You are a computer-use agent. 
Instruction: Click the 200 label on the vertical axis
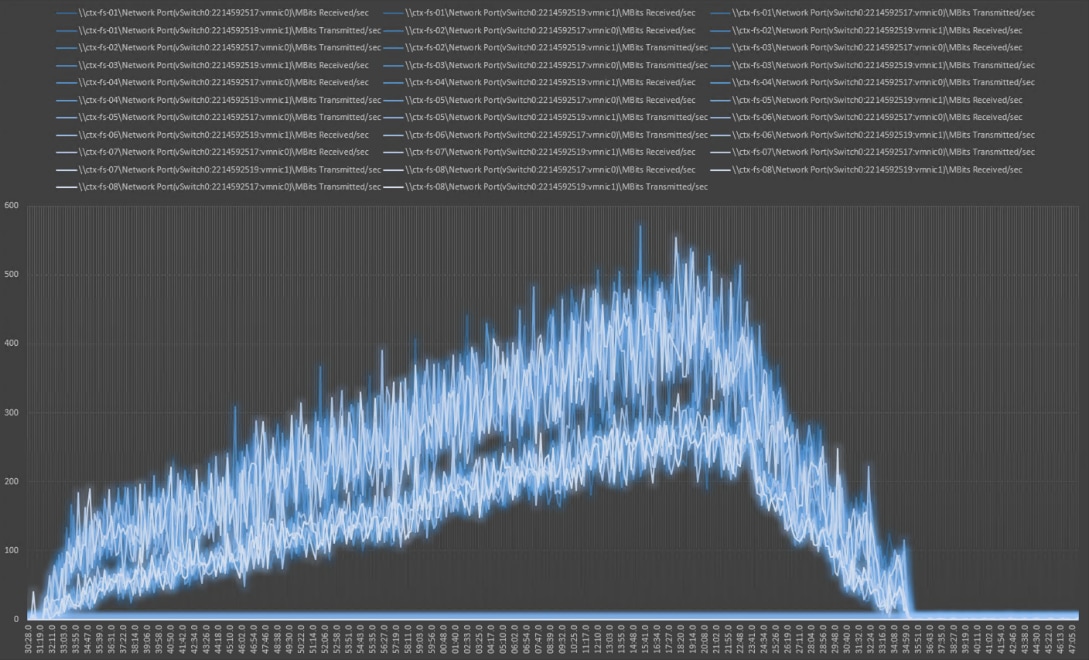12,481
